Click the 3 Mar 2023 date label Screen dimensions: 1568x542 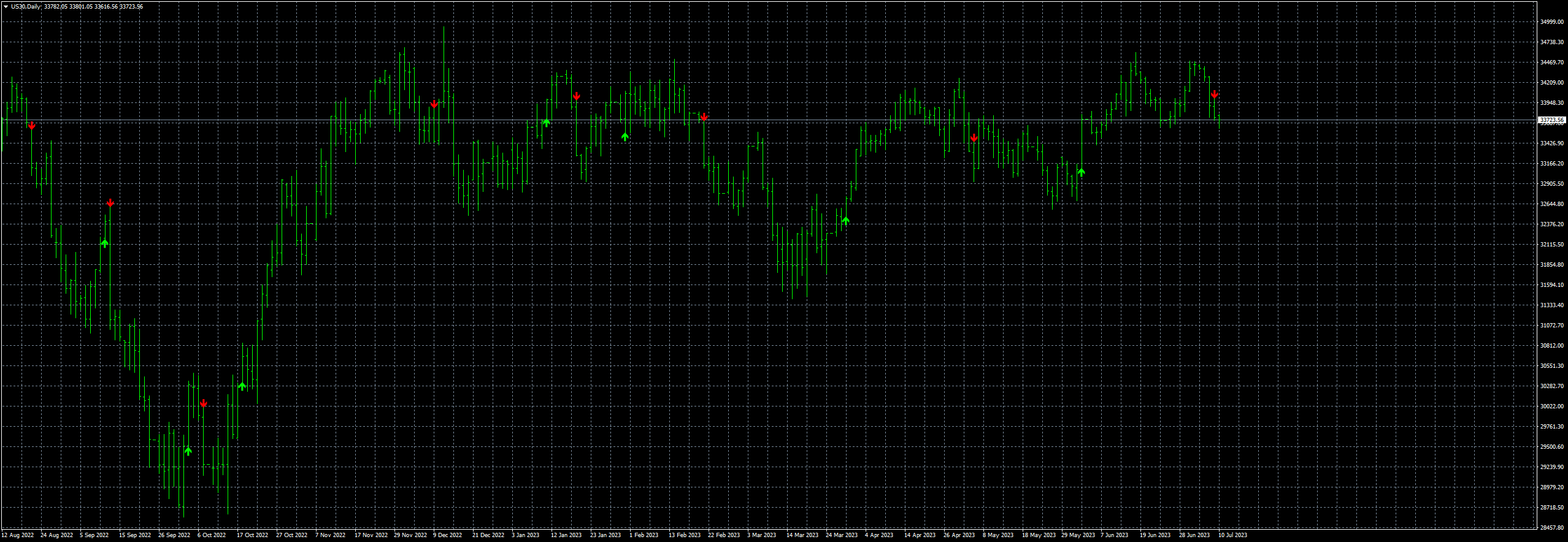click(x=761, y=535)
